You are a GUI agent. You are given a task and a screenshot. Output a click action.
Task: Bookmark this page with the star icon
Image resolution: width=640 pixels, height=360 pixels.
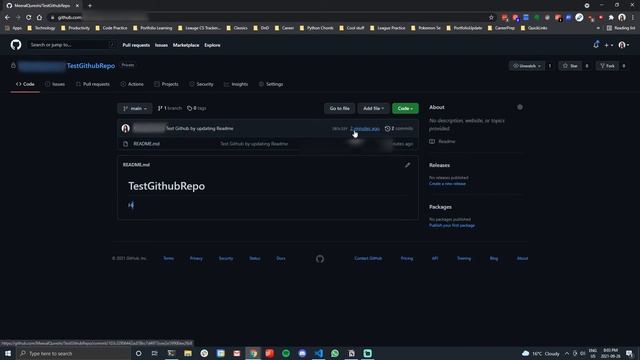pos(491,18)
